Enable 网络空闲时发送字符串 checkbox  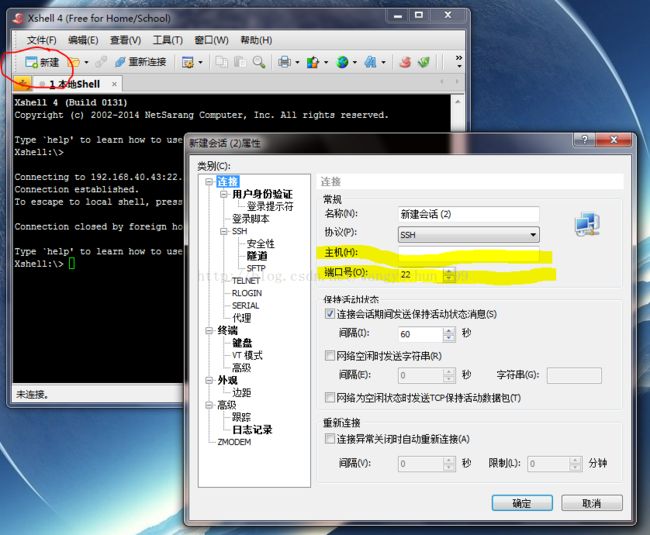click(x=330, y=356)
